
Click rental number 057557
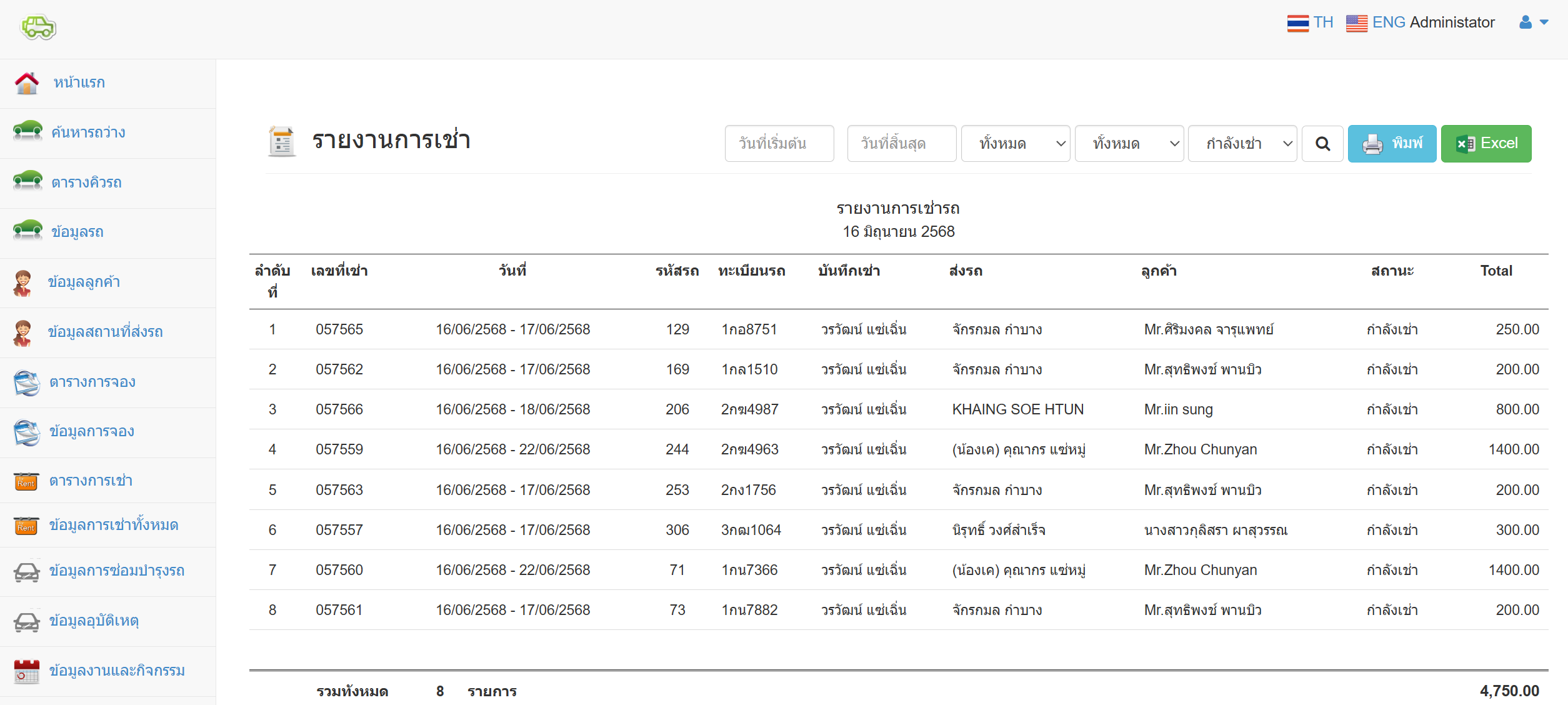tap(339, 530)
